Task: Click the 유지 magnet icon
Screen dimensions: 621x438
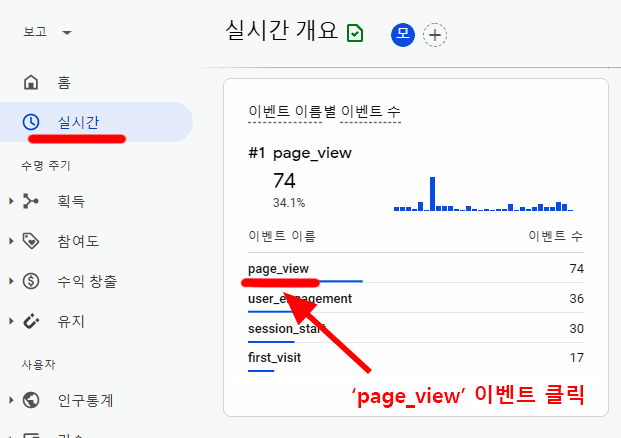Action: [31, 321]
